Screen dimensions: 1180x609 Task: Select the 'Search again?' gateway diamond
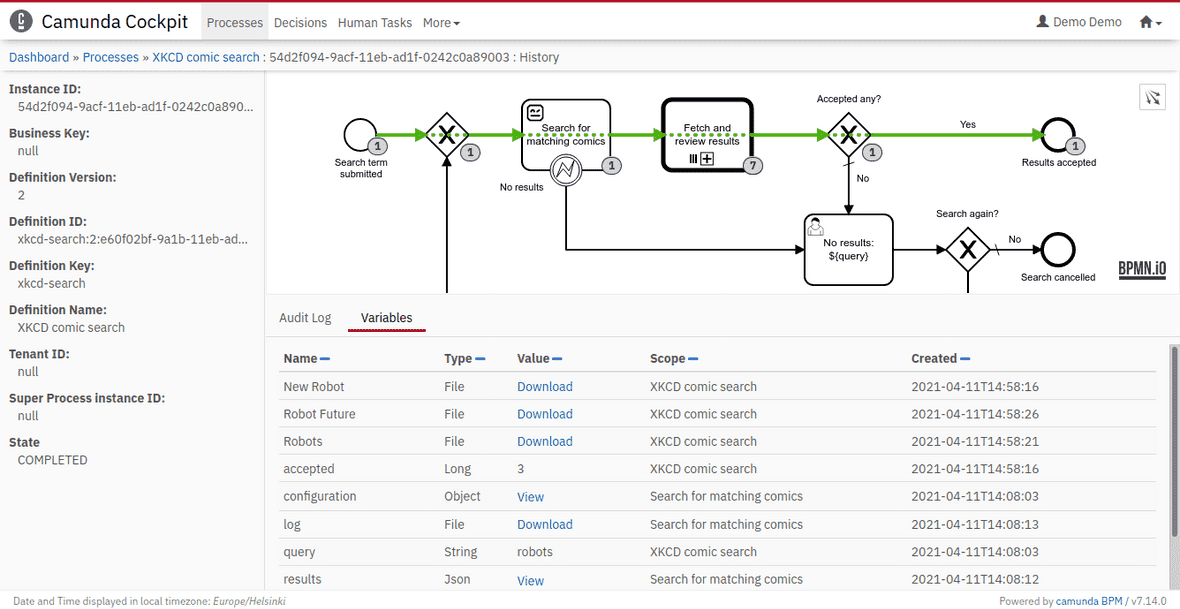pyautogui.click(x=967, y=250)
